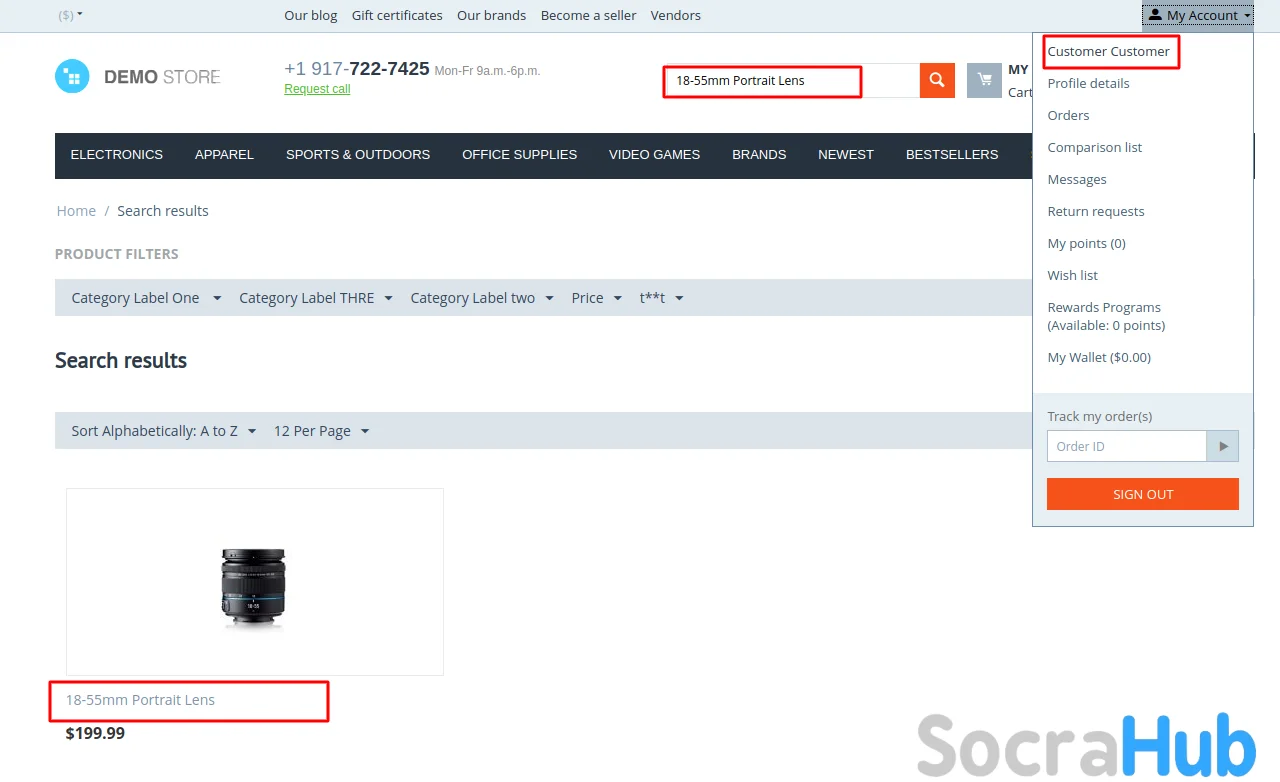This screenshot has height=782, width=1280.
Task: Open the currency ($) selector
Action: pos(70,15)
